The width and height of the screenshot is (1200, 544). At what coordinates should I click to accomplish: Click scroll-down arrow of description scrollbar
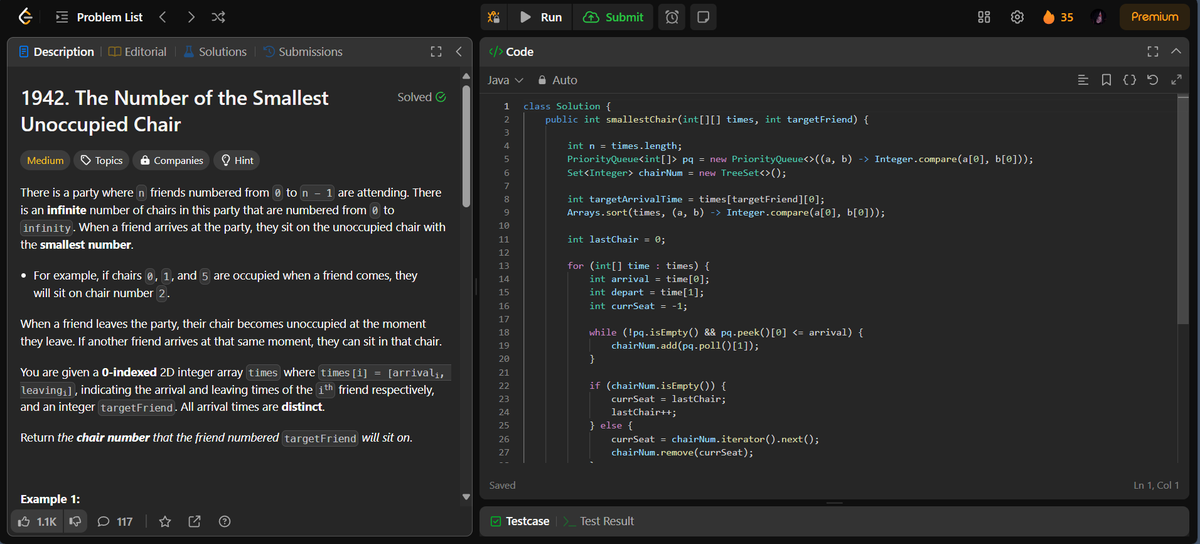tap(465, 497)
